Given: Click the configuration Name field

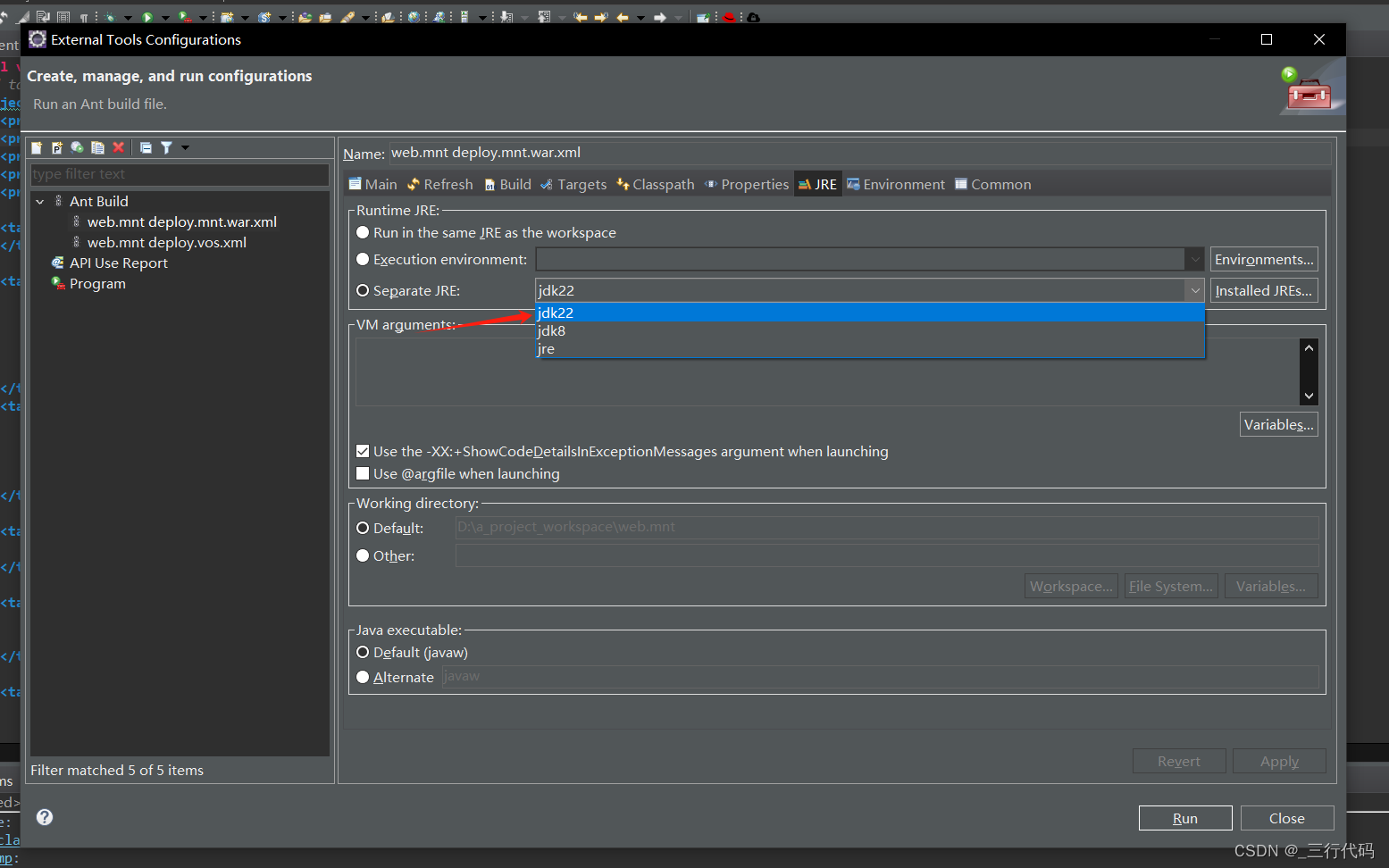Looking at the screenshot, I should tap(860, 153).
